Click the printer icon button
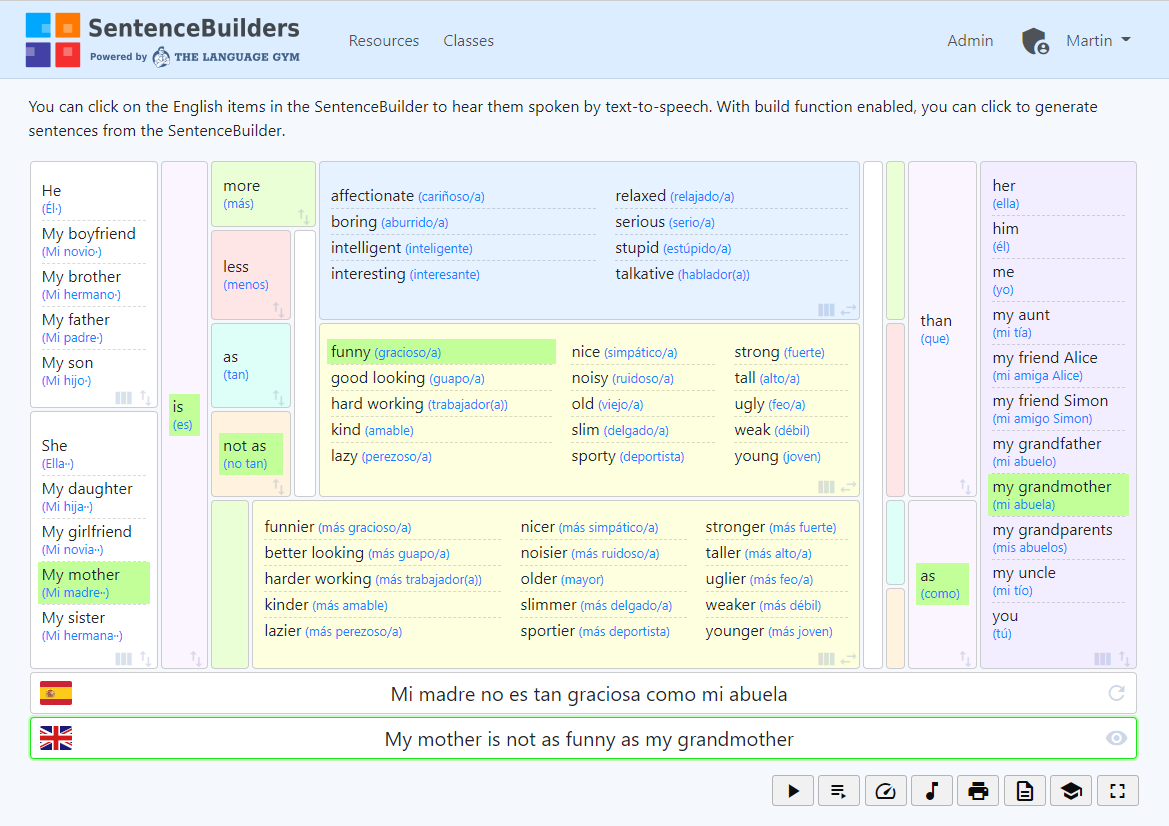The height and width of the screenshot is (826, 1169). coord(978,791)
